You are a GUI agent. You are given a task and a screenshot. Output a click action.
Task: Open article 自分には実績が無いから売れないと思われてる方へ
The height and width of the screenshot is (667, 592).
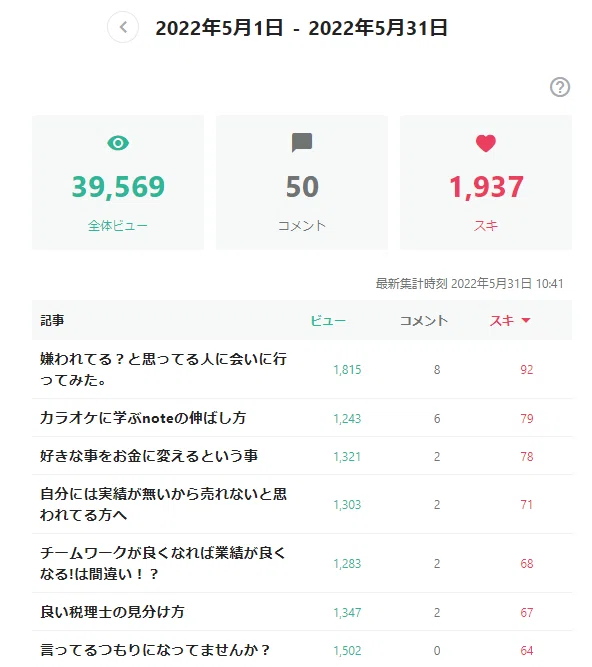coord(163,504)
